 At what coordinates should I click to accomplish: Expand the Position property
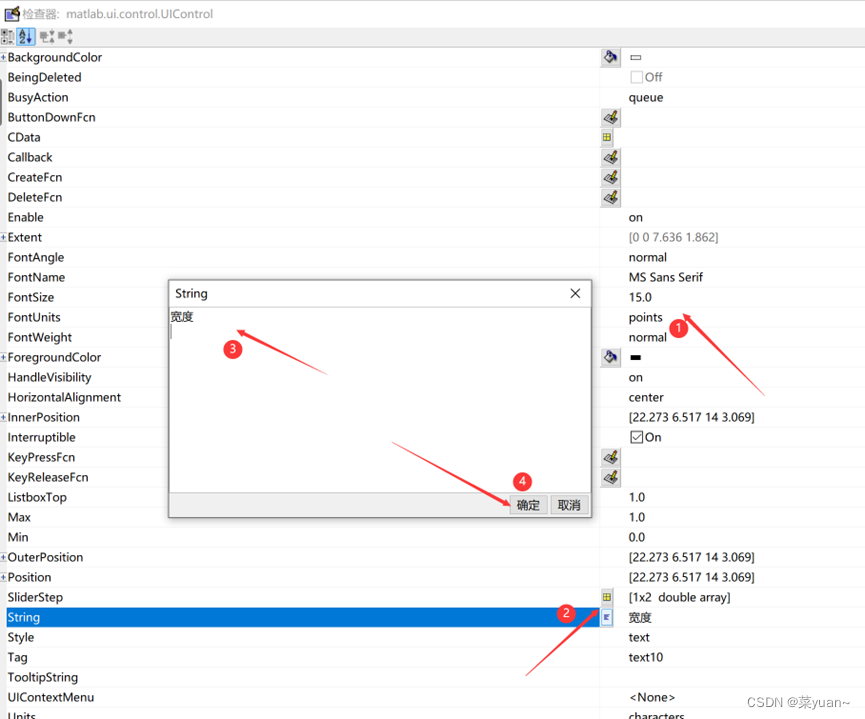3,577
